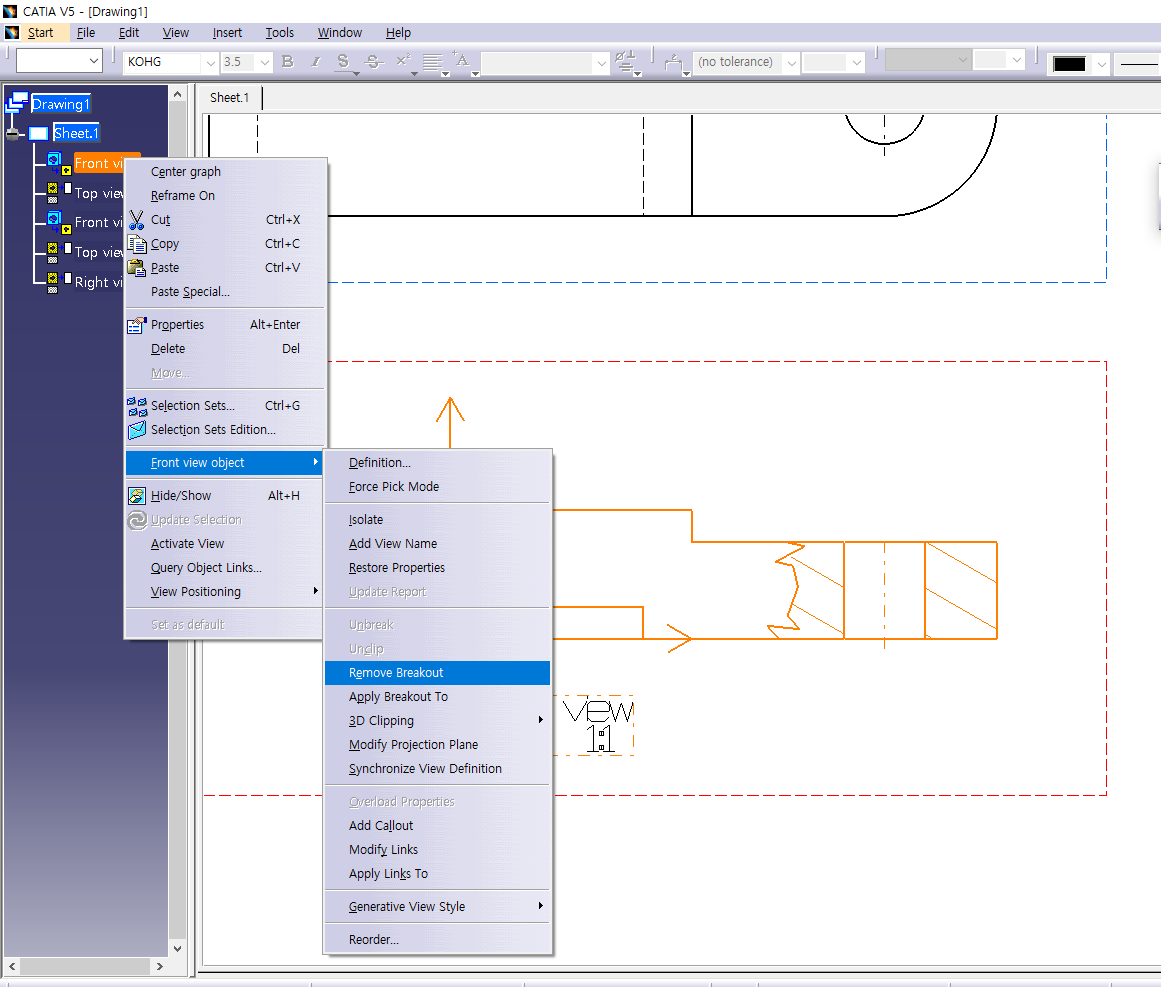The image size is (1161, 987).
Task: Choose Modify Links
Action: point(438,849)
